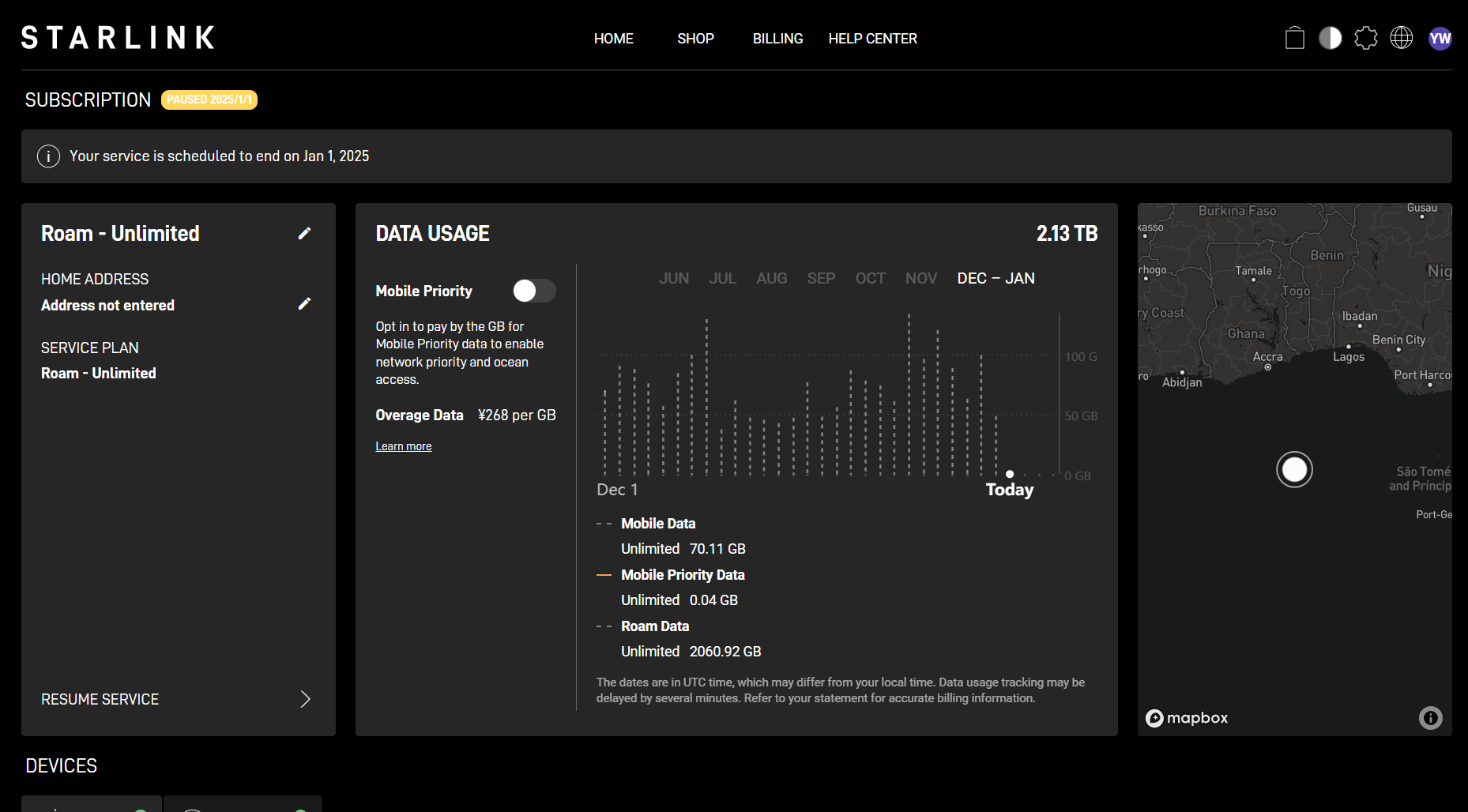
Task: Go to the HOME menu
Action: pos(613,39)
